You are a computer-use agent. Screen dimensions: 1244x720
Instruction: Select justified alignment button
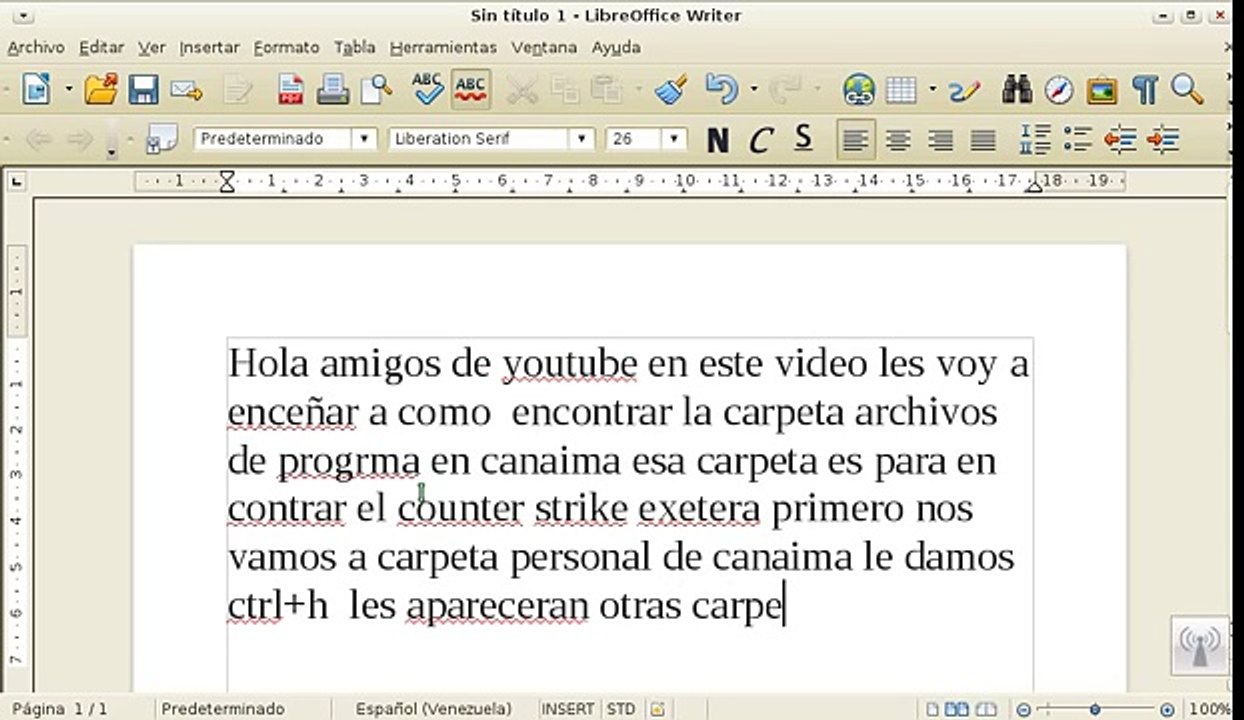click(983, 140)
